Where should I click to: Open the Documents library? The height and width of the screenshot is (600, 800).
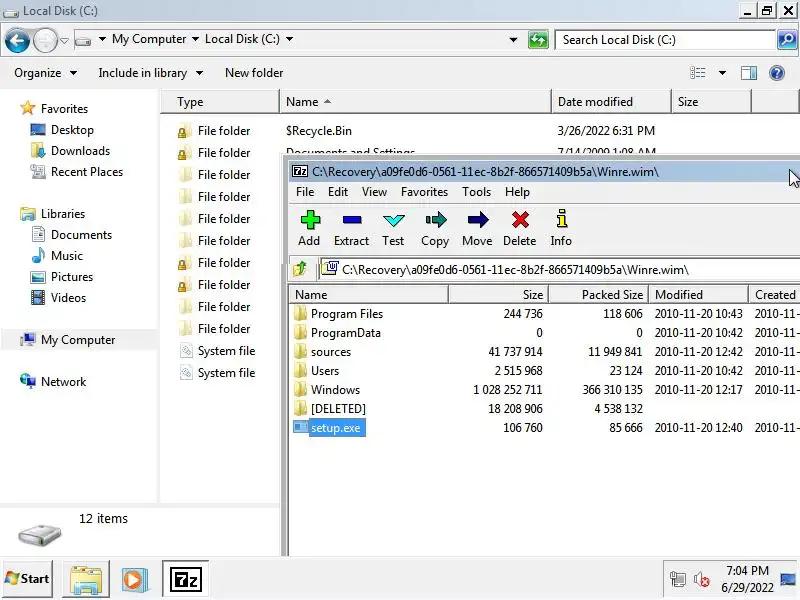[71, 235]
